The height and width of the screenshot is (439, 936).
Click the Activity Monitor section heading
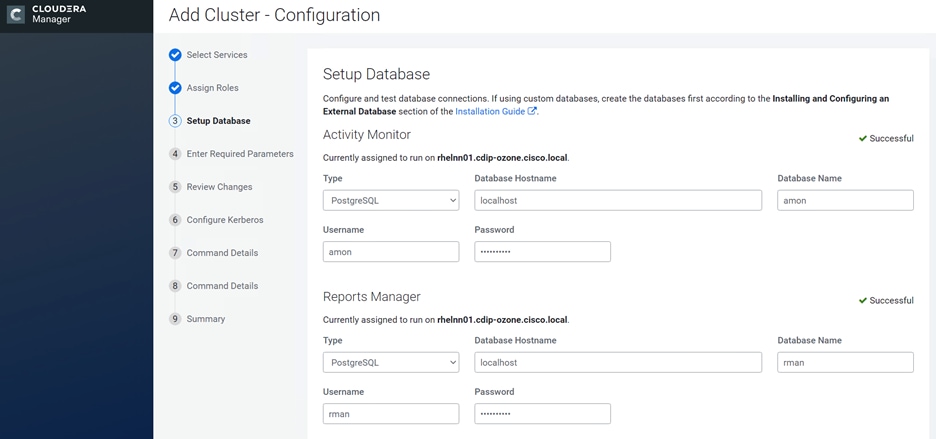367,135
